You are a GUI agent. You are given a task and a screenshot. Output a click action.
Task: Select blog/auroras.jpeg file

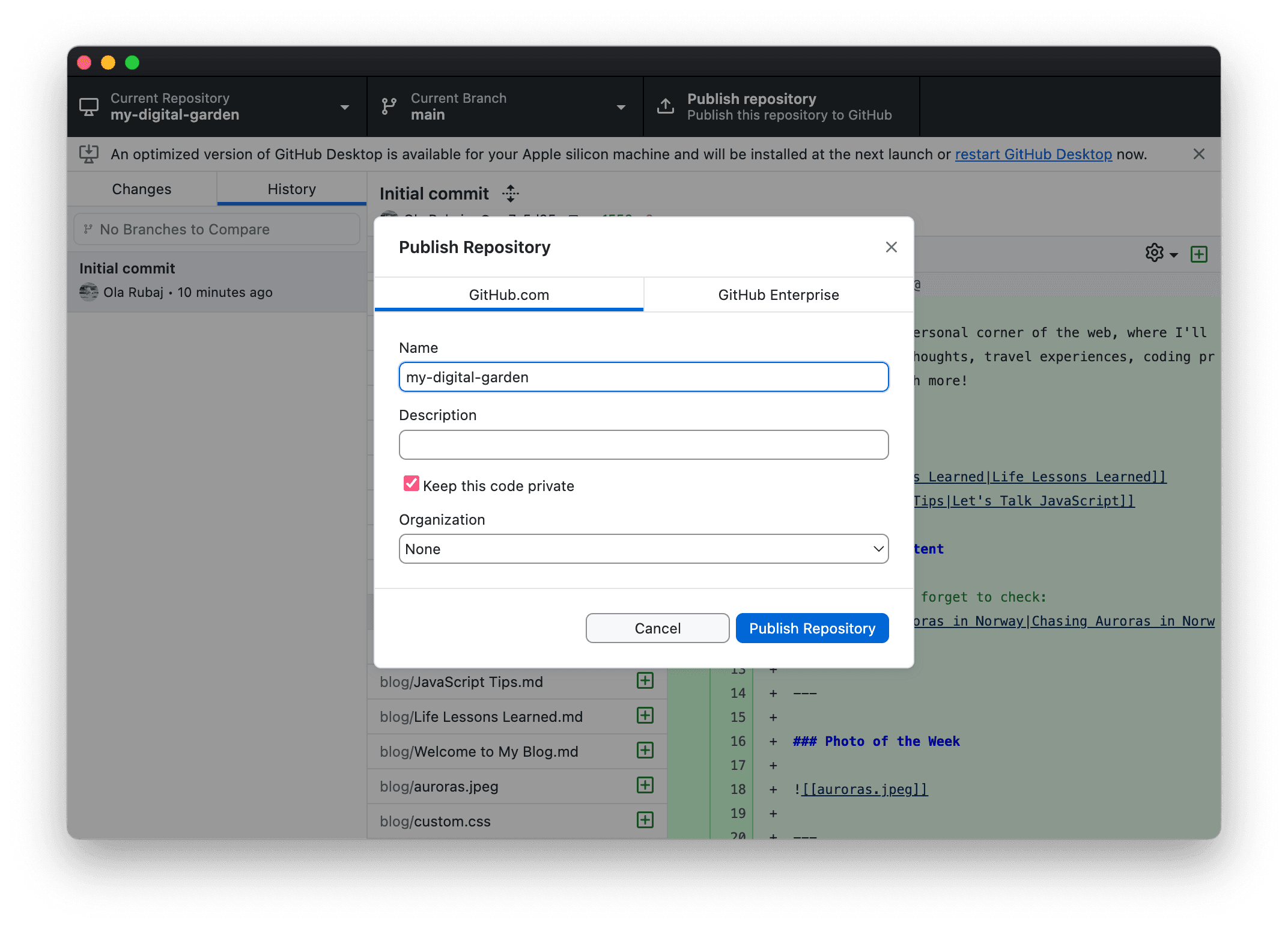tap(517, 786)
